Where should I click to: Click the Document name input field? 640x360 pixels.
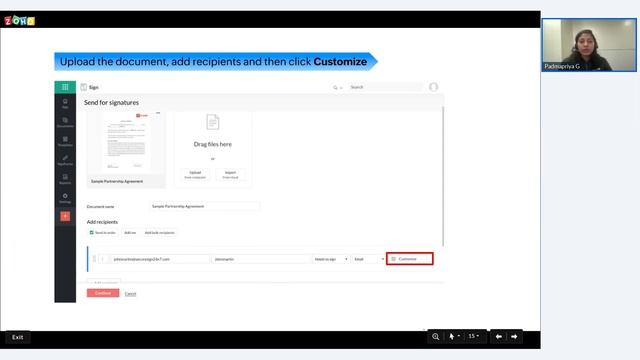[204, 207]
